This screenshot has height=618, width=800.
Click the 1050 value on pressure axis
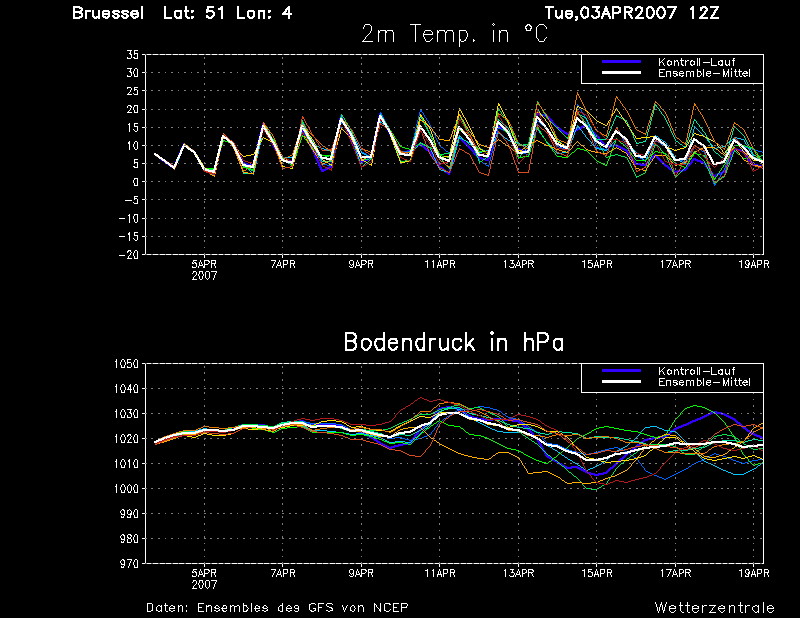(x=127, y=364)
